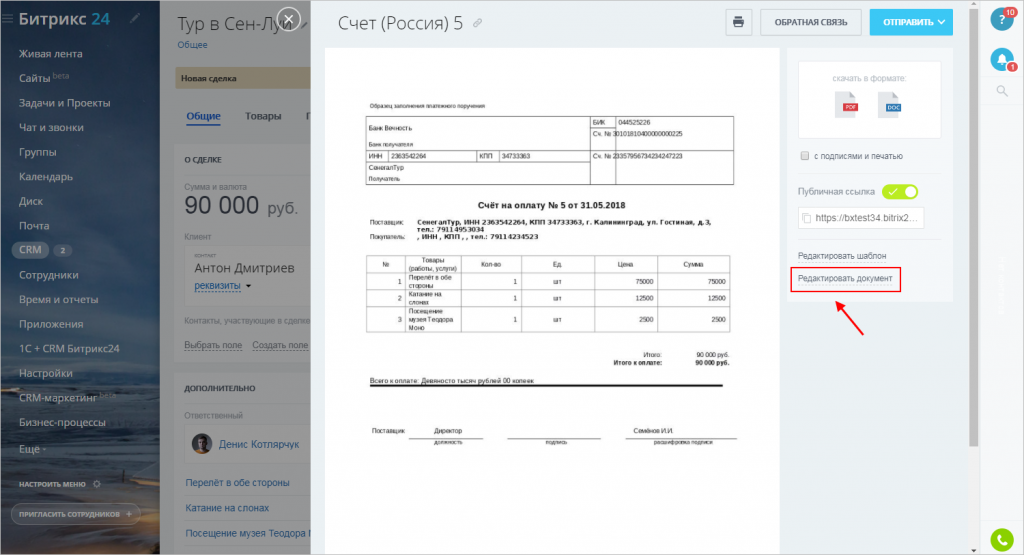This screenshot has height=555, width=1024.
Task: Open Бизнес-процессы in sidebar
Action: click(x=62, y=422)
